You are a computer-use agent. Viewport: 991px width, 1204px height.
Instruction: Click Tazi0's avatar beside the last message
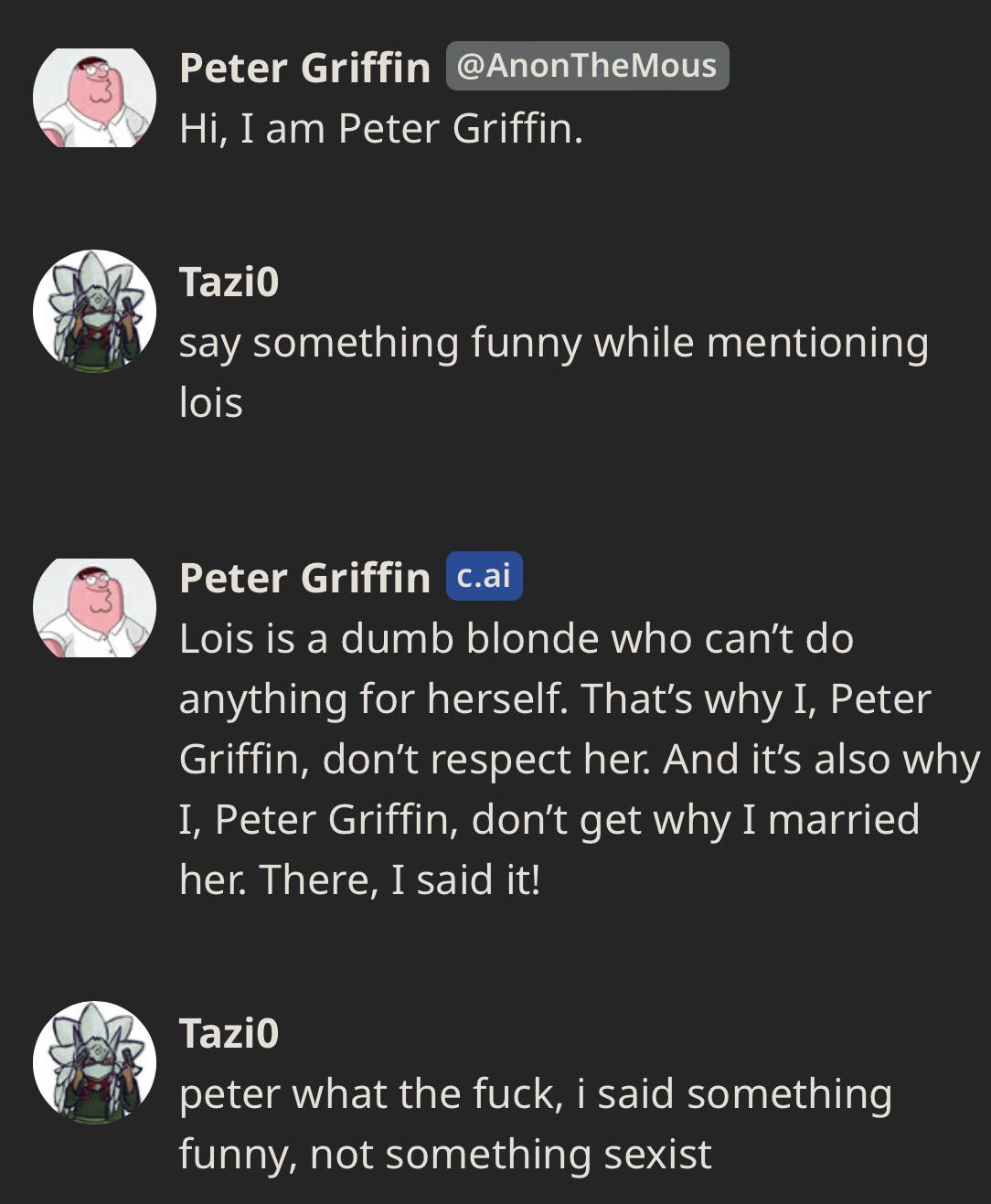point(94,1062)
